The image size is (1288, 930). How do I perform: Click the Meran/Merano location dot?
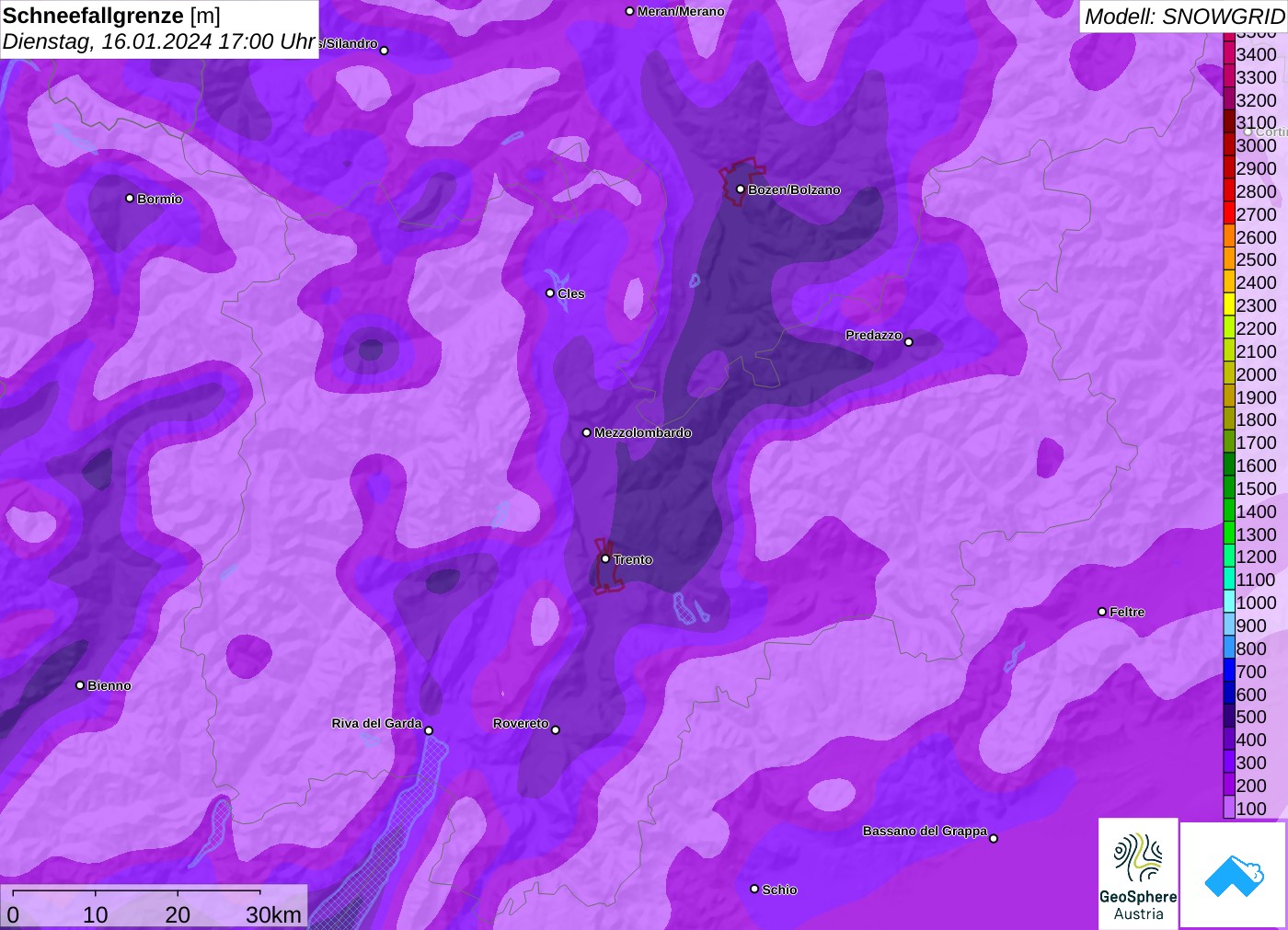[x=630, y=12]
